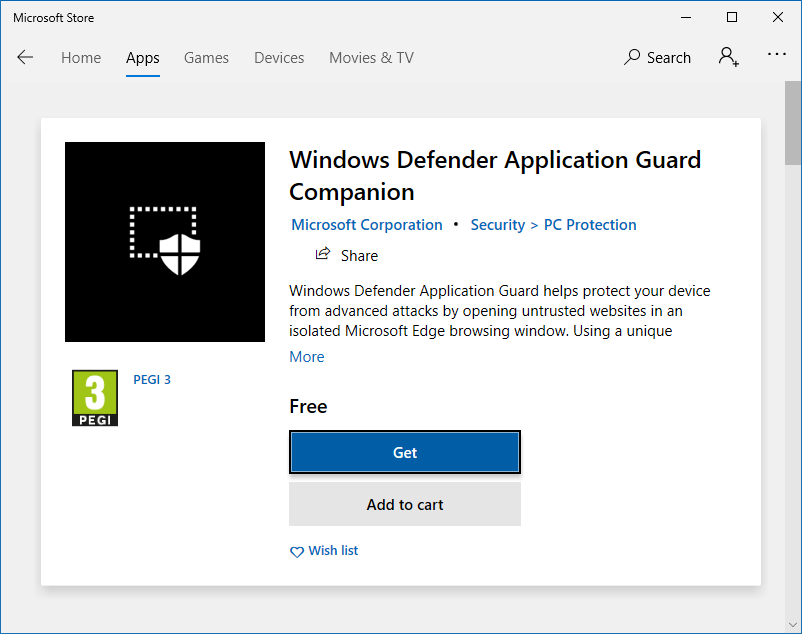The width and height of the screenshot is (802, 634).
Task: Click the Windows Defender shield app logo
Action: pos(164,241)
